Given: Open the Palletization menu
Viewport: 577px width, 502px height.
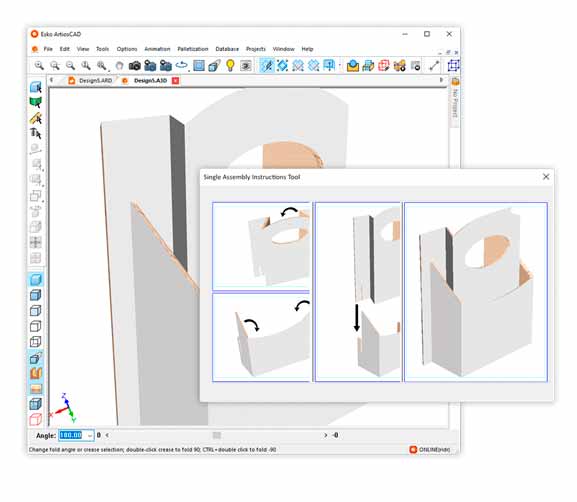Looking at the screenshot, I should (192, 49).
